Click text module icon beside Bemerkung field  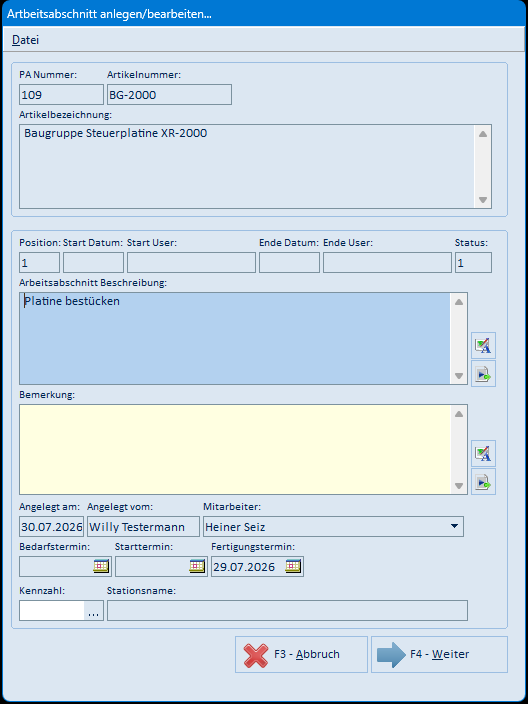pyautogui.click(x=483, y=482)
